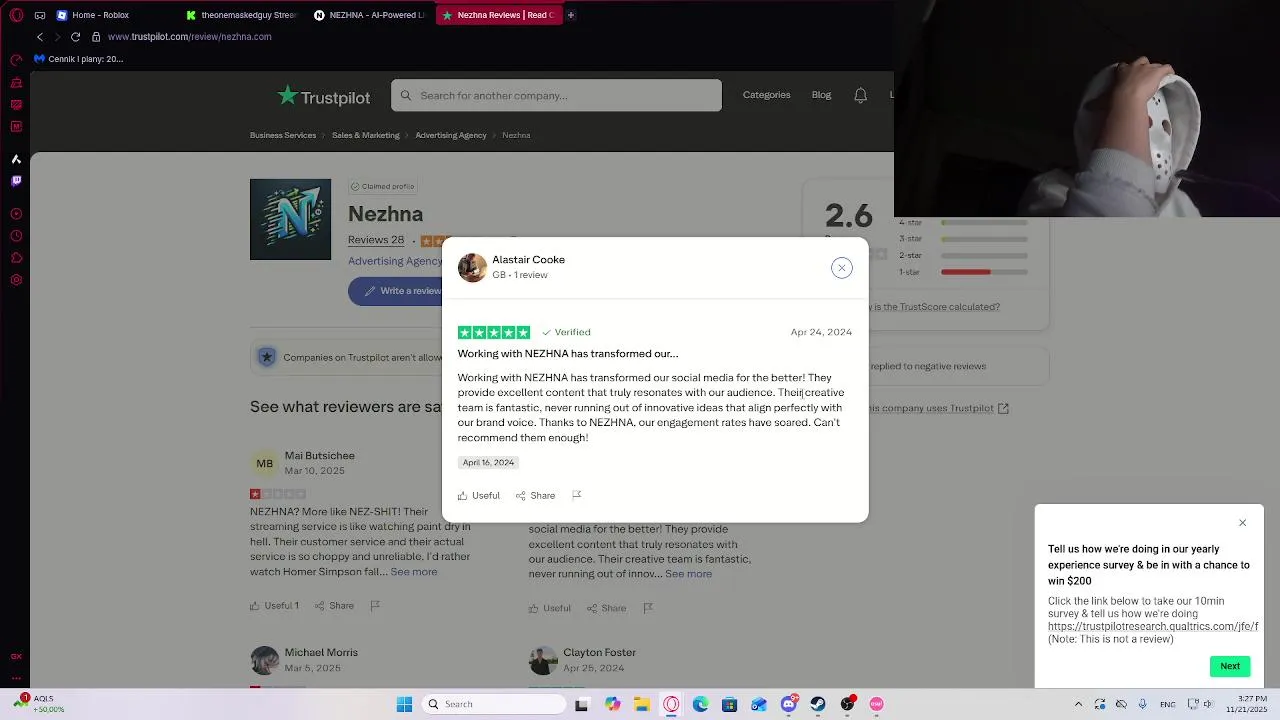Go to Advertising Agency breadcrumb
This screenshot has width=1280, height=720.
click(451, 135)
